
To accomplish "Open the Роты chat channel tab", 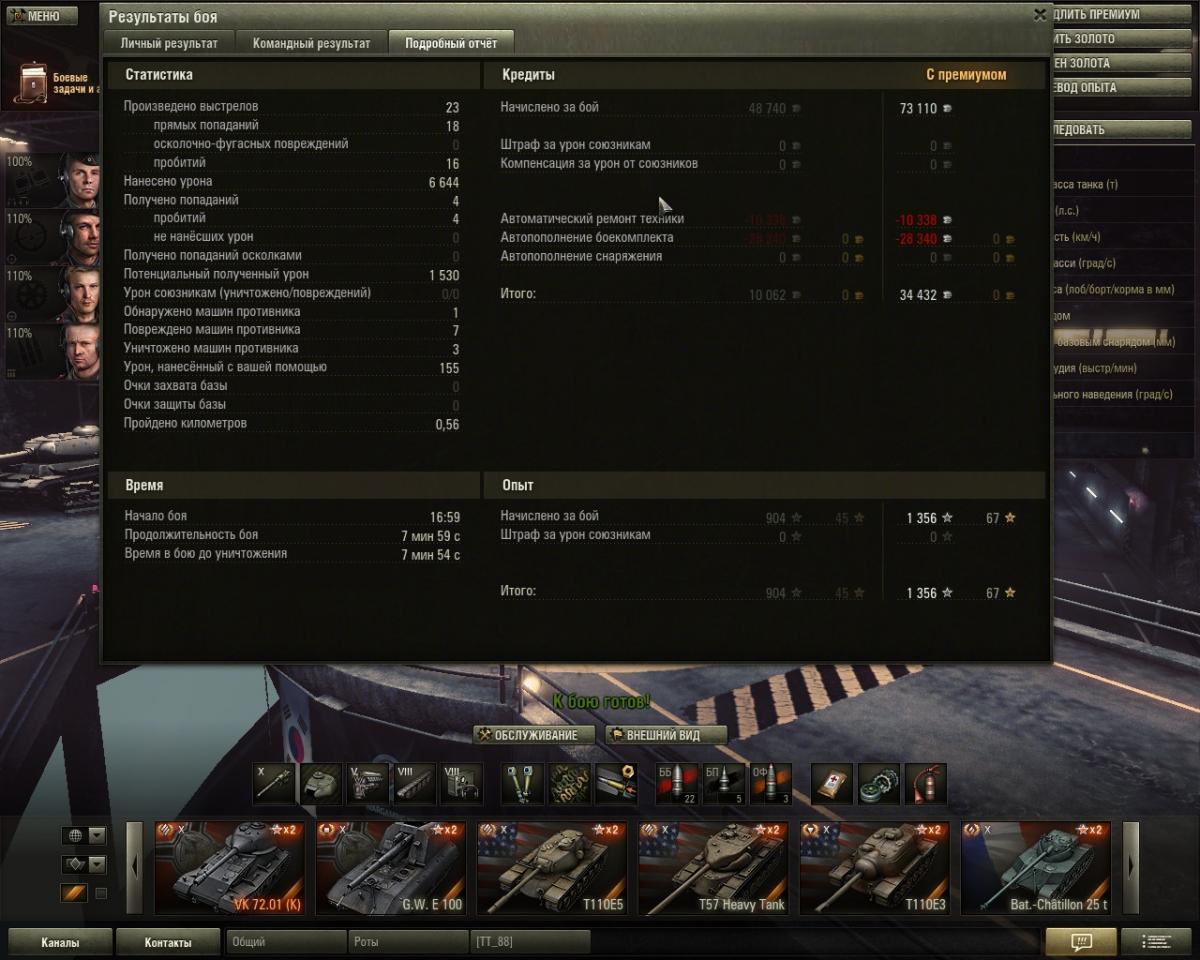I will [408, 942].
